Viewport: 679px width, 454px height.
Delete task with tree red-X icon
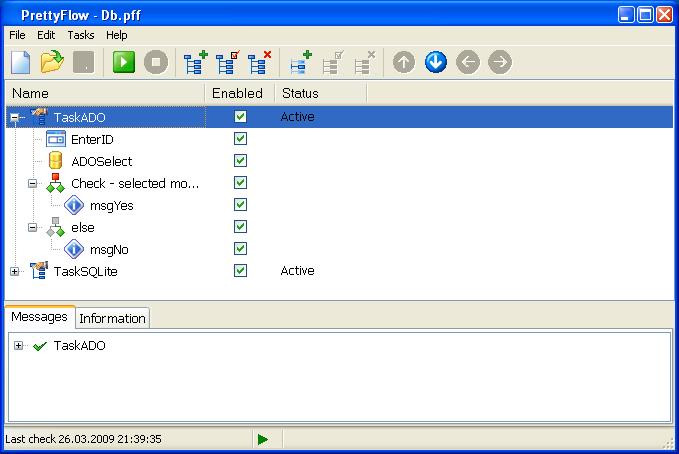tap(259, 62)
